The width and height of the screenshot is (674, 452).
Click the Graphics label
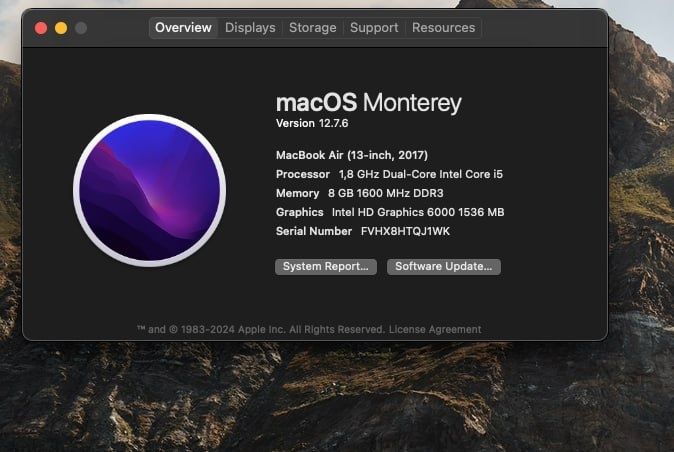pos(300,212)
